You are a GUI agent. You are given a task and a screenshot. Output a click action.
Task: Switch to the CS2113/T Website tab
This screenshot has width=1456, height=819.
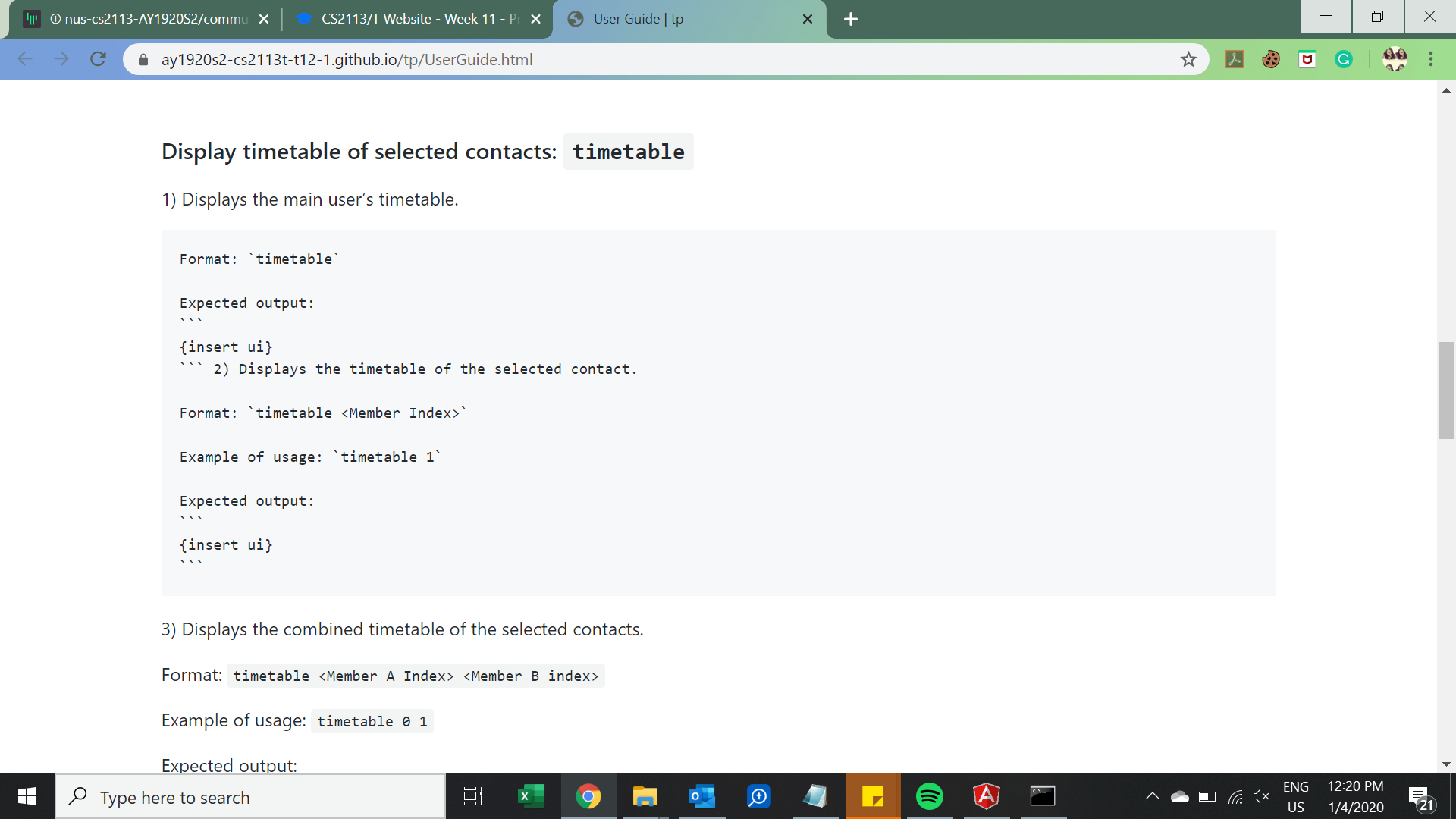coord(416,19)
